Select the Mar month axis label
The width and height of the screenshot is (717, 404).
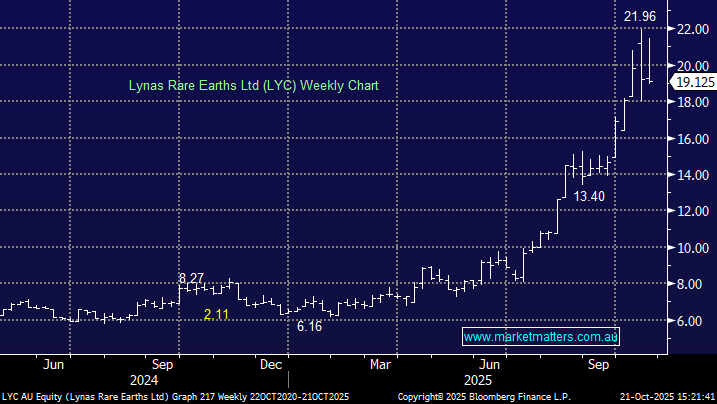click(x=379, y=365)
